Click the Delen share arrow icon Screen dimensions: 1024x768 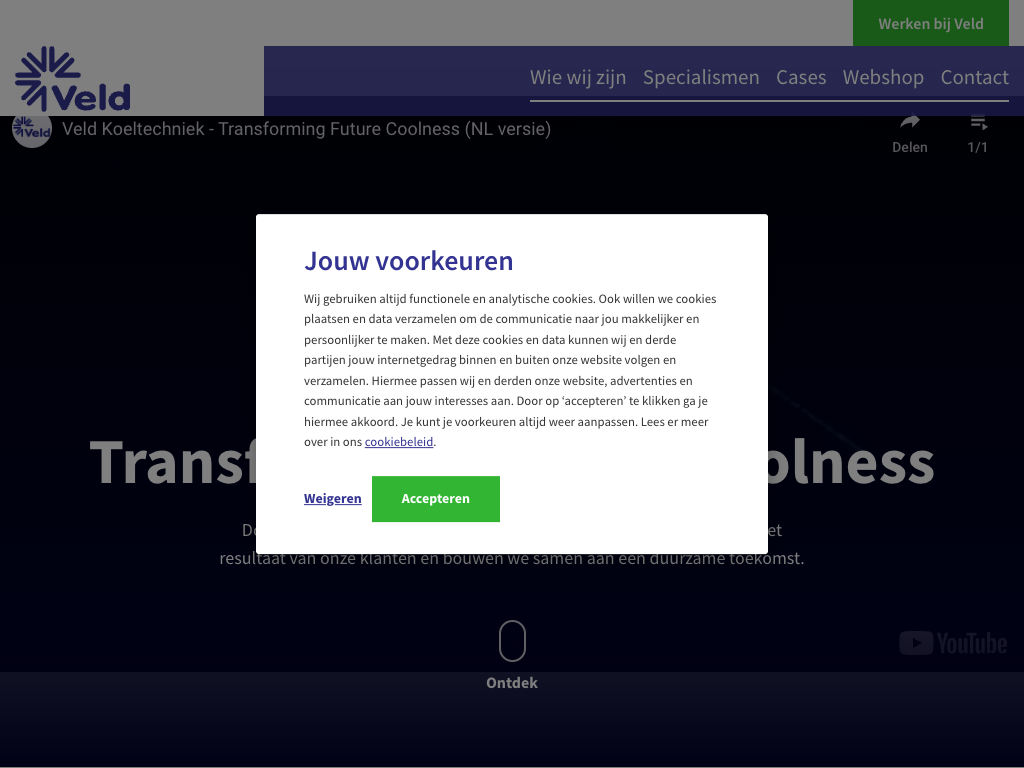[x=909, y=123]
